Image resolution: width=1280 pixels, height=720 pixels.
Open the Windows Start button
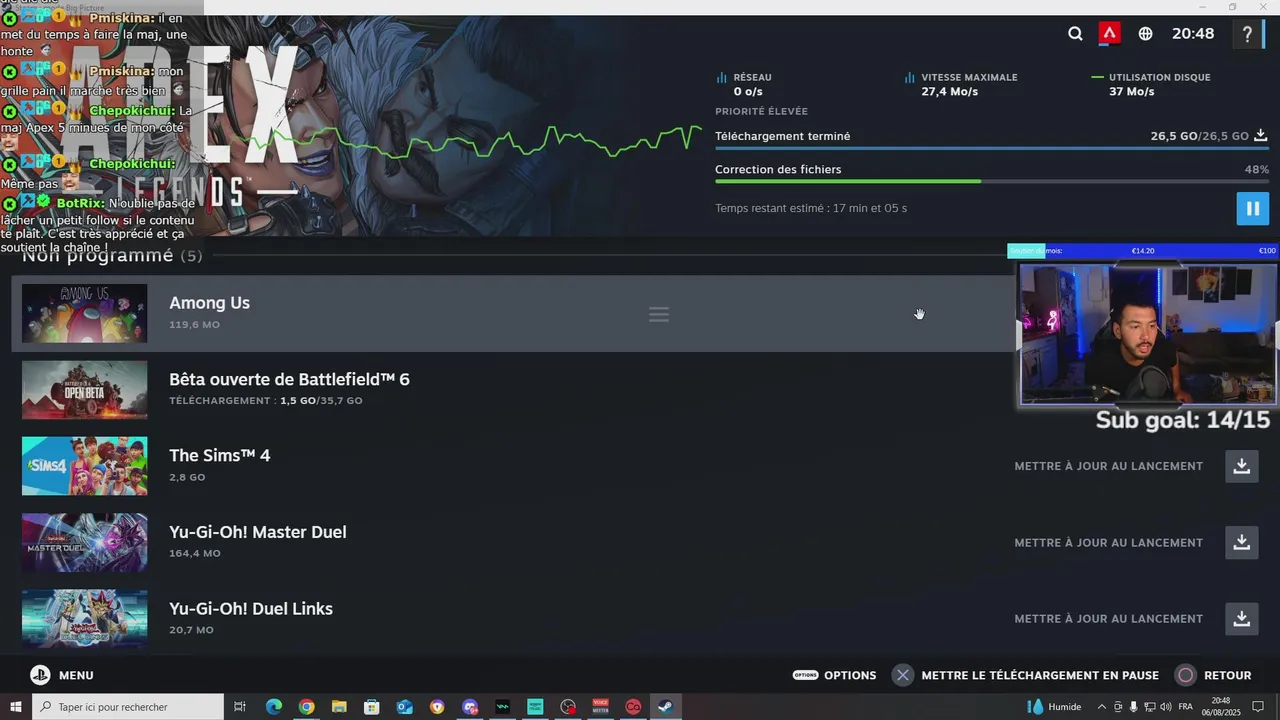click(x=15, y=707)
